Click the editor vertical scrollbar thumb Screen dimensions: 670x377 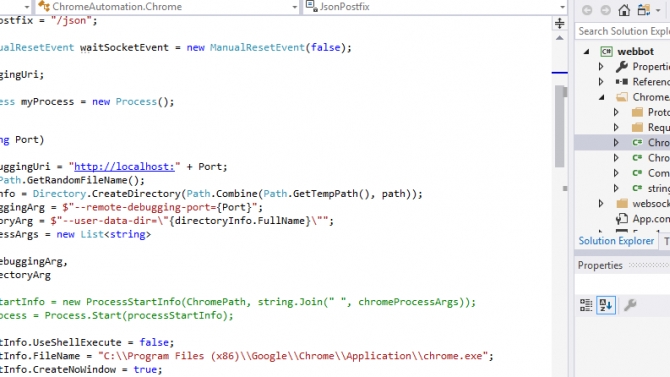tap(559, 126)
